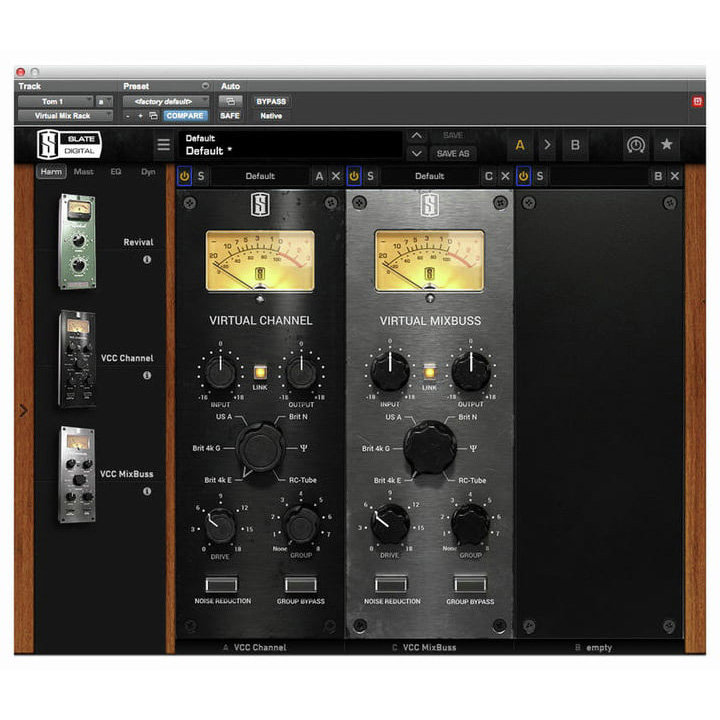This screenshot has width=720, height=720.
Task: Open the Preset section circular menu button
Action: tap(205, 86)
